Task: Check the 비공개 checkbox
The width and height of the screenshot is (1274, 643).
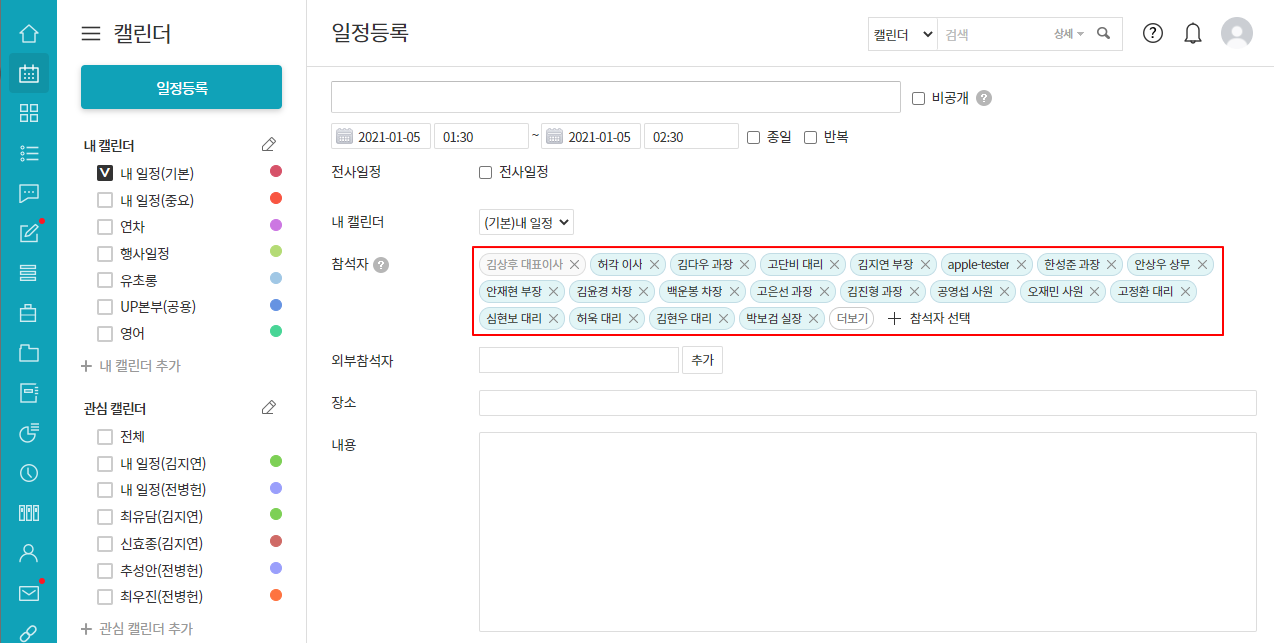Action: pos(919,98)
